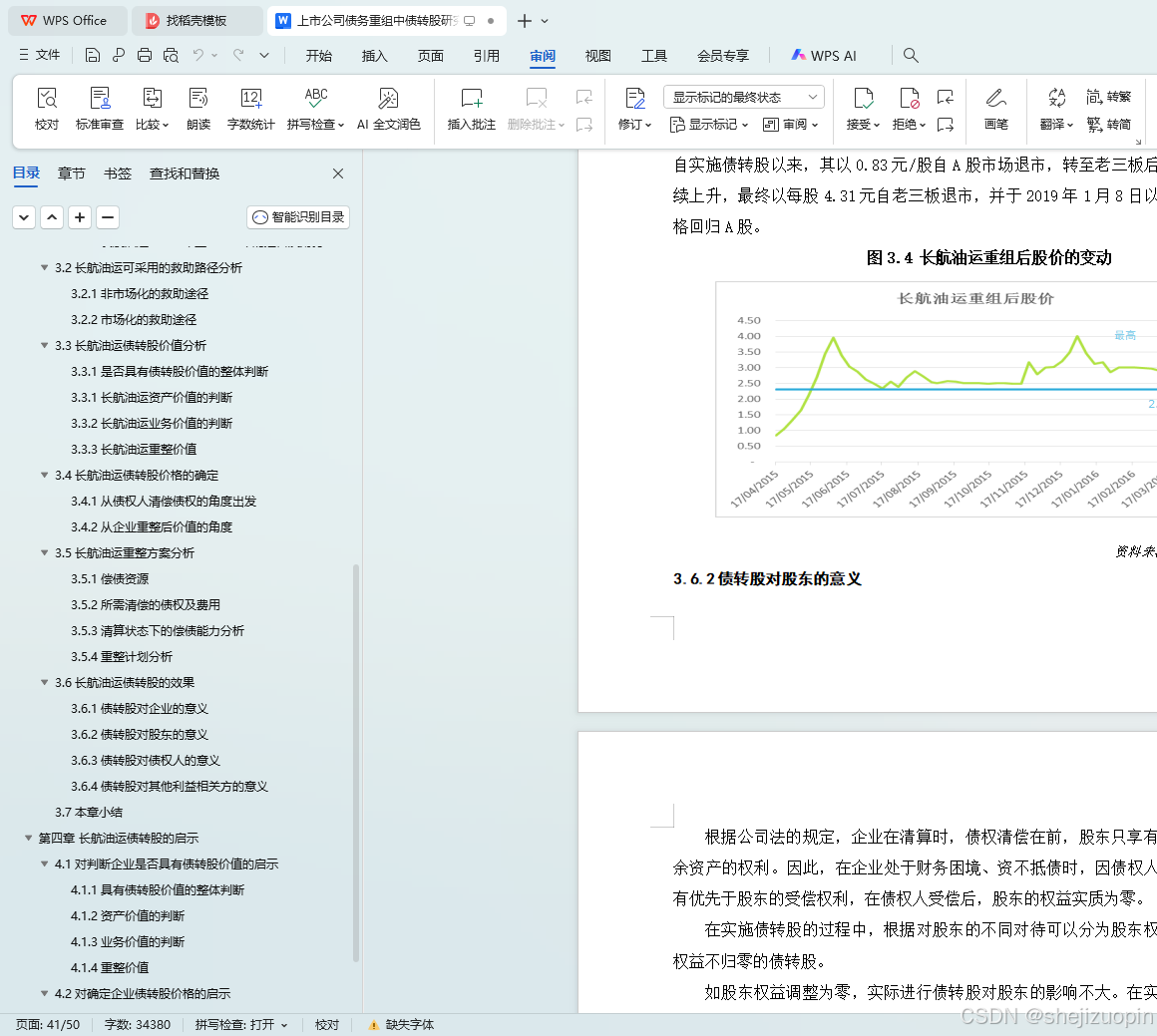The image size is (1157, 1036).
Task: Click 智能识别目录 button
Action: (298, 217)
